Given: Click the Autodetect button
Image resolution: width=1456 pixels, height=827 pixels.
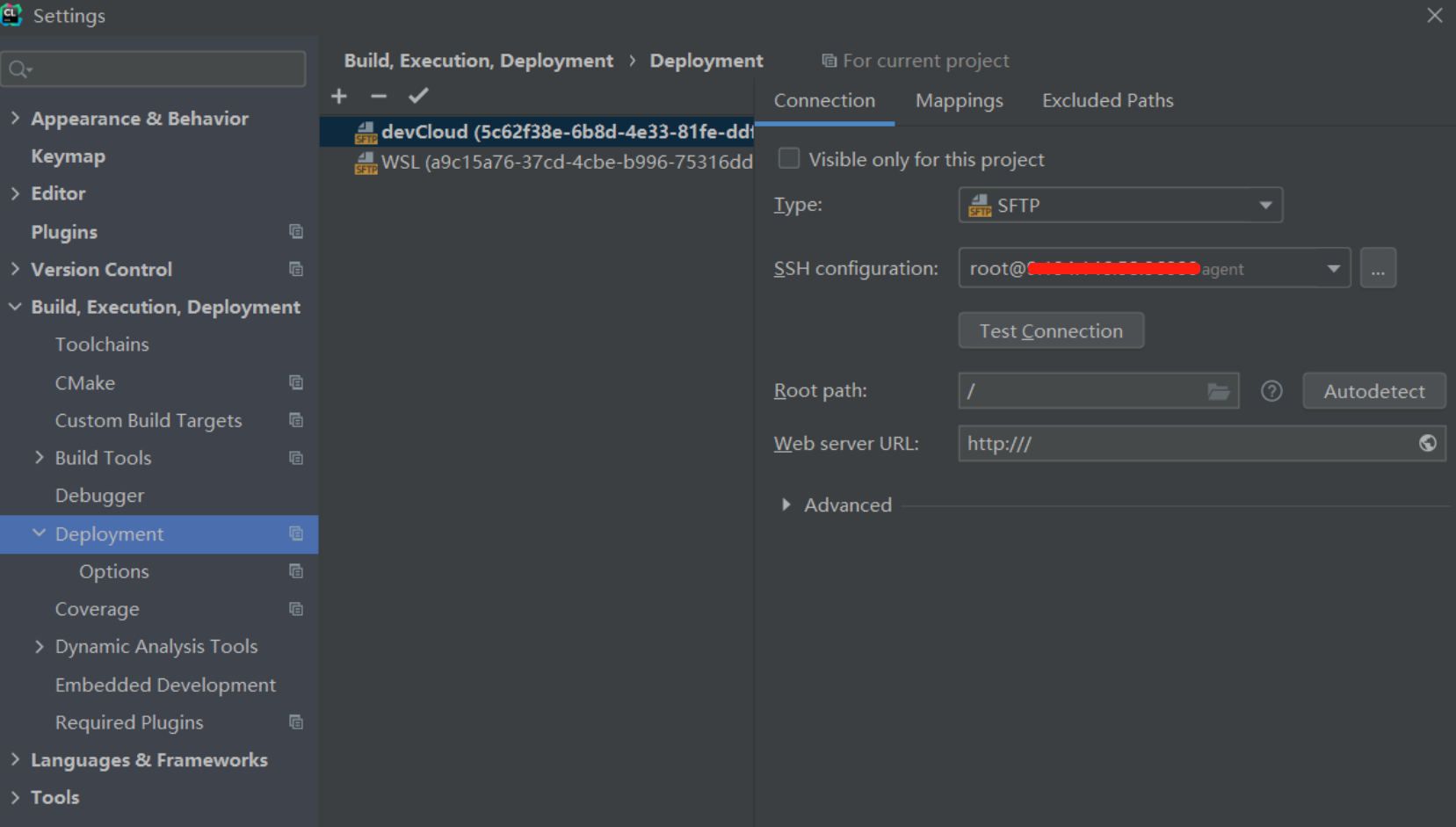Looking at the screenshot, I should (x=1373, y=391).
